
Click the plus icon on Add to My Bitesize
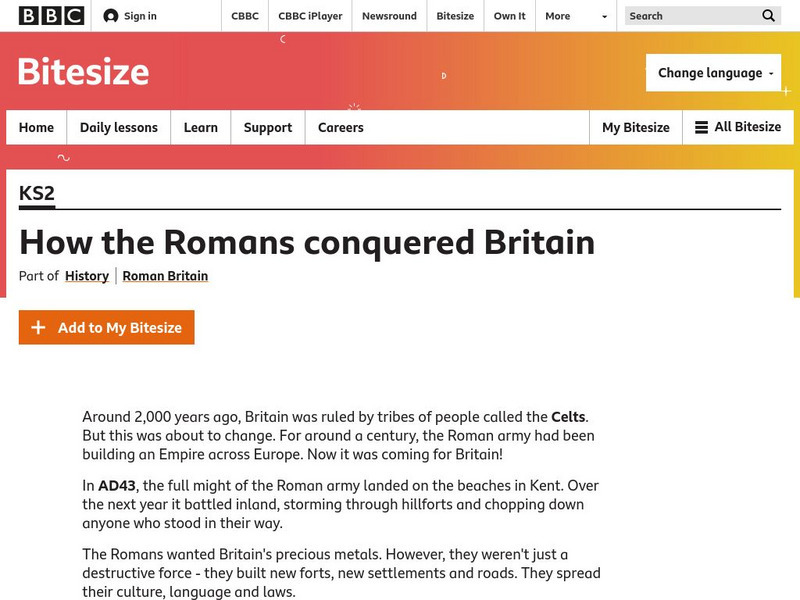(38, 327)
